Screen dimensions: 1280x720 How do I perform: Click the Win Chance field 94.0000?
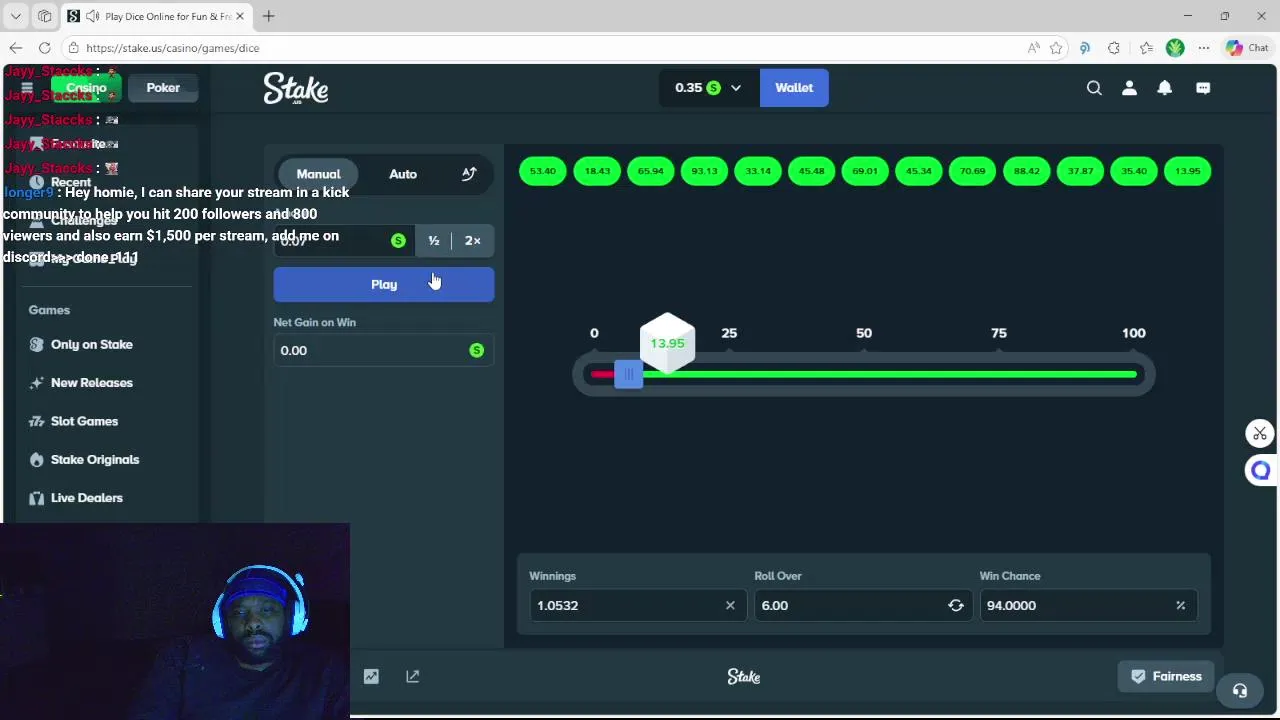[x=1088, y=605]
